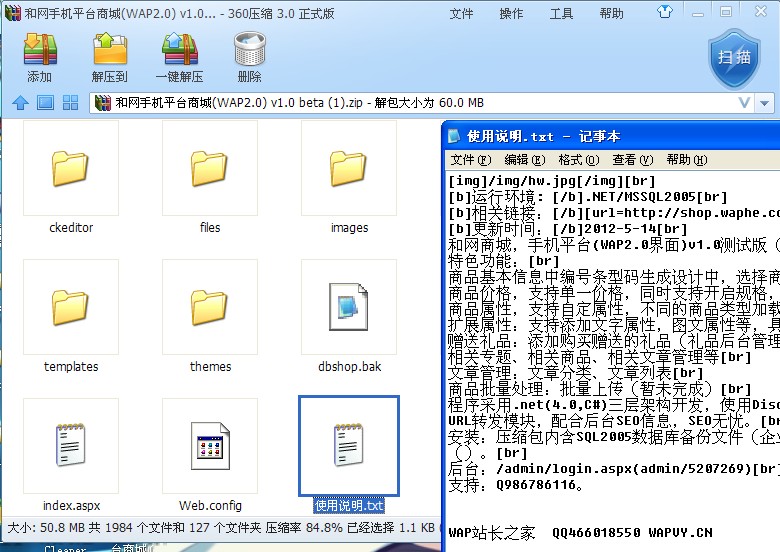The height and width of the screenshot is (552, 780).
Task: Open the 帮助 menu in 360压缩
Action: pyautogui.click(x=611, y=13)
